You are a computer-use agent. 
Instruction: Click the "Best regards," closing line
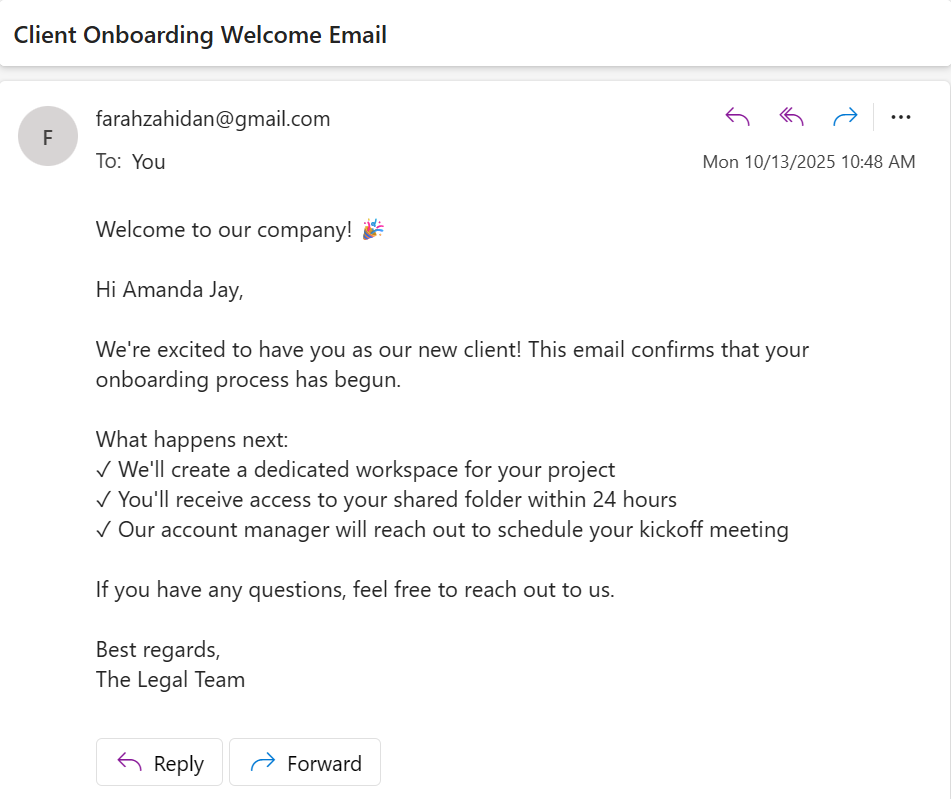(158, 650)
